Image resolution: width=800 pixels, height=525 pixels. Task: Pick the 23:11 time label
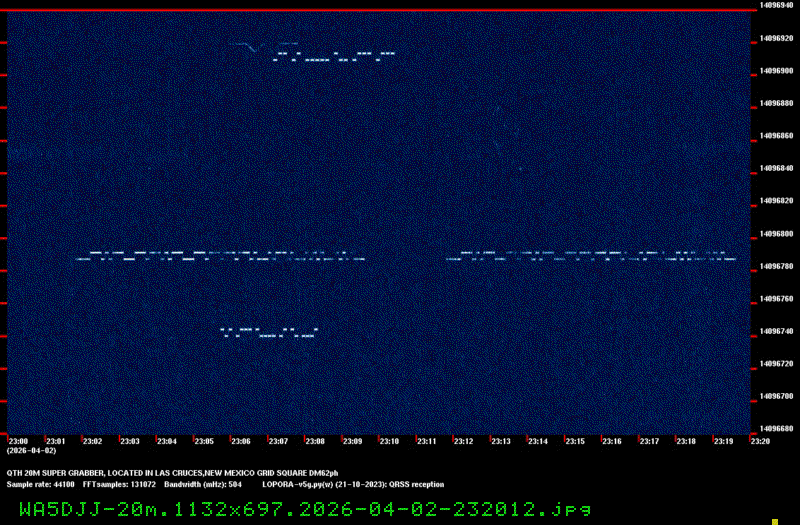tap(427, 441)
